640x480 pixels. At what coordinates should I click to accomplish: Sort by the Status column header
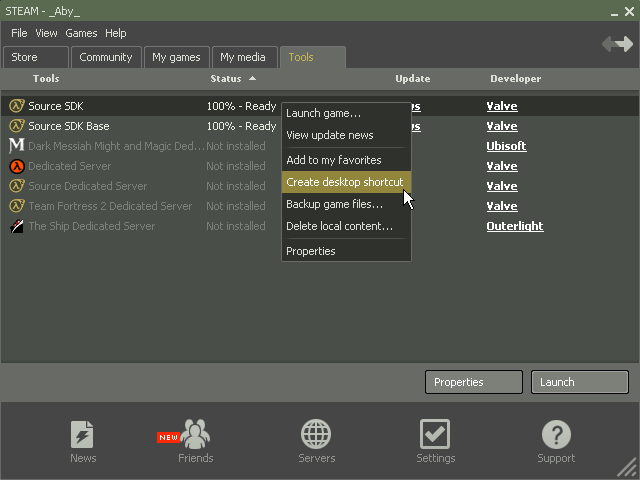[x=226, y=78]
